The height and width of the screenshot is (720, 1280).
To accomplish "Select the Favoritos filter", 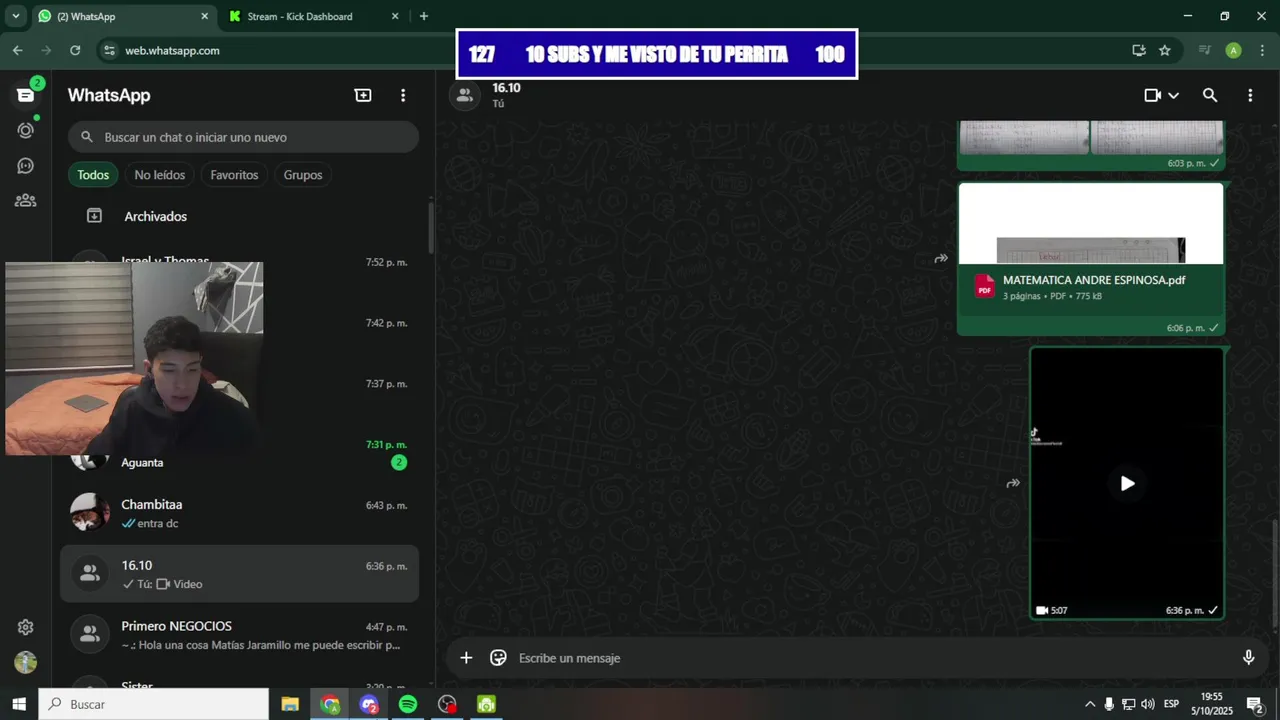I will click(234, 175).
